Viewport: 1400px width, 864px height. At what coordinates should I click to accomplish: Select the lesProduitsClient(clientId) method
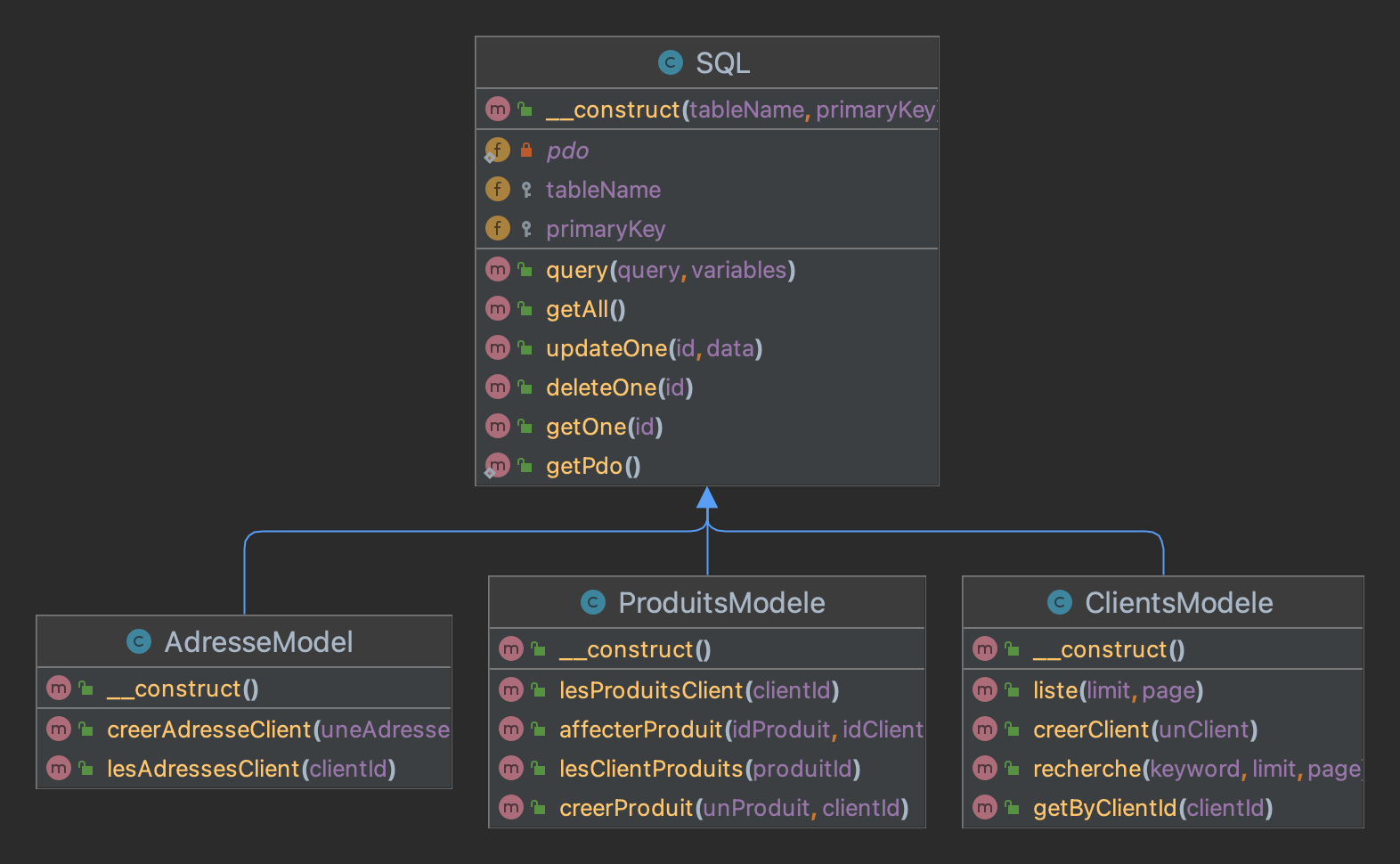click(x=698, y=690)
